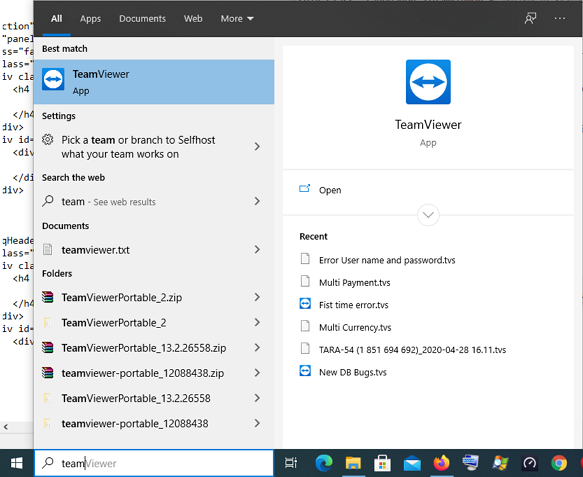Click the archive icon for TeamViewerPortable_2.zip
The width and height of the screenshot is (583, 477).
[48, 297]
